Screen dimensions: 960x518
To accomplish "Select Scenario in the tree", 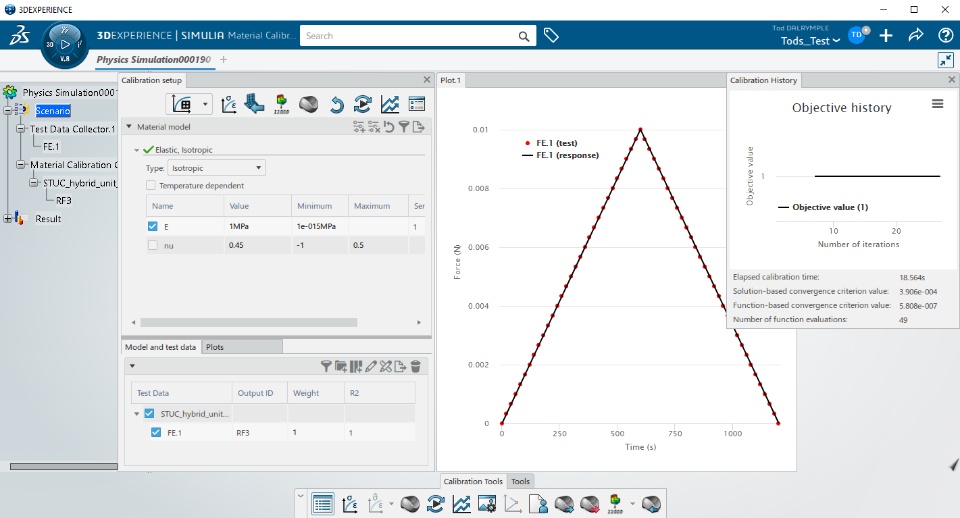I will click(x=53, y=110).
